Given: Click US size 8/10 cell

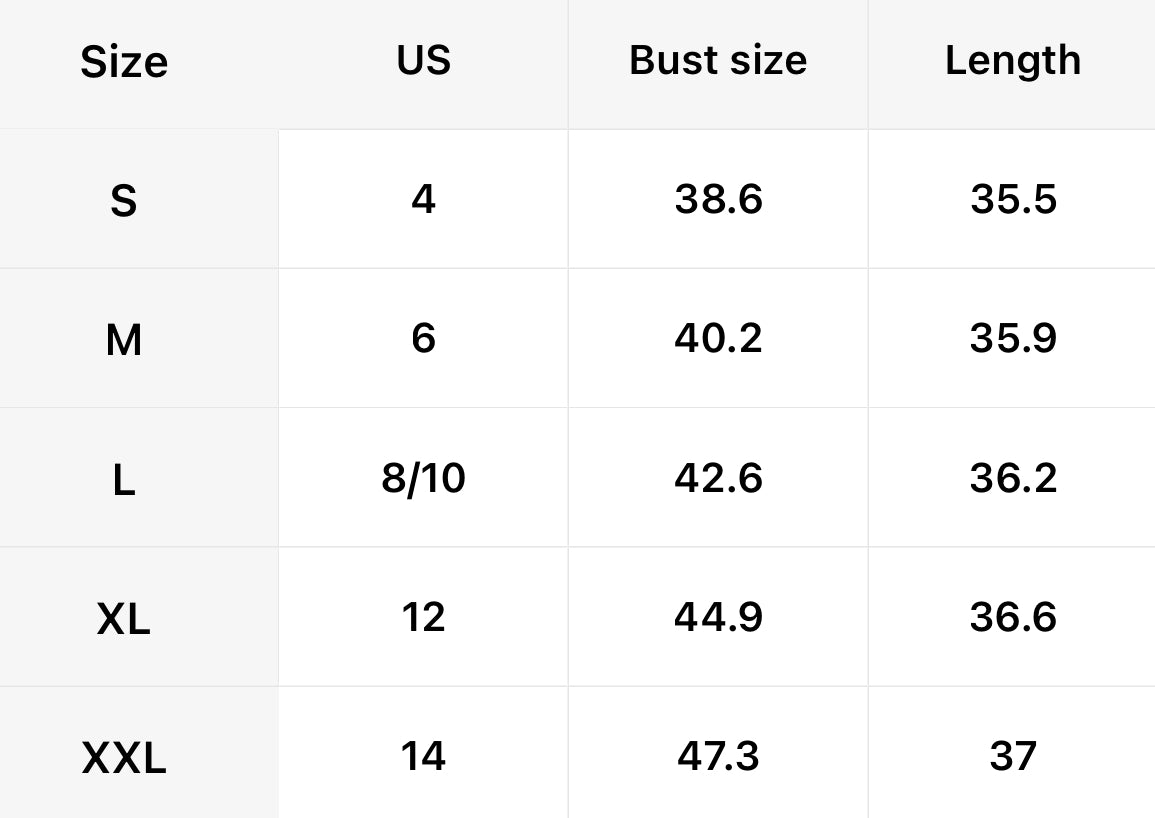Looking at the screenshot, I should [x=423, y=478].
